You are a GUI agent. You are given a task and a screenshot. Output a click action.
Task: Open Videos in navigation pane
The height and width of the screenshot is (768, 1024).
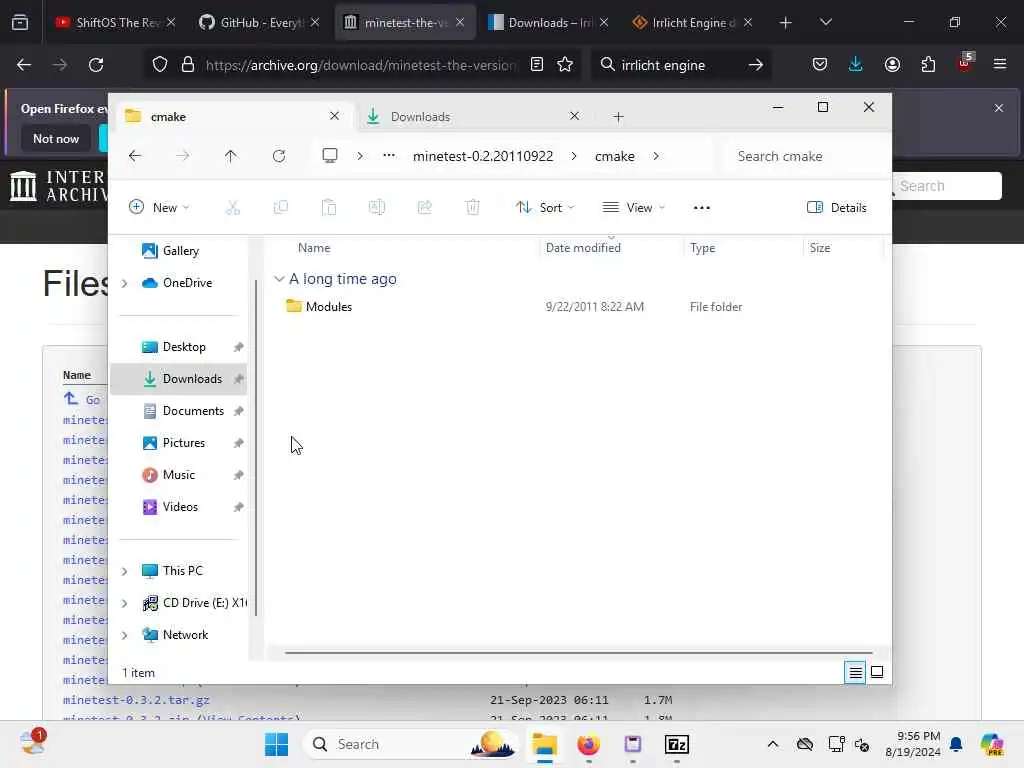180,507
